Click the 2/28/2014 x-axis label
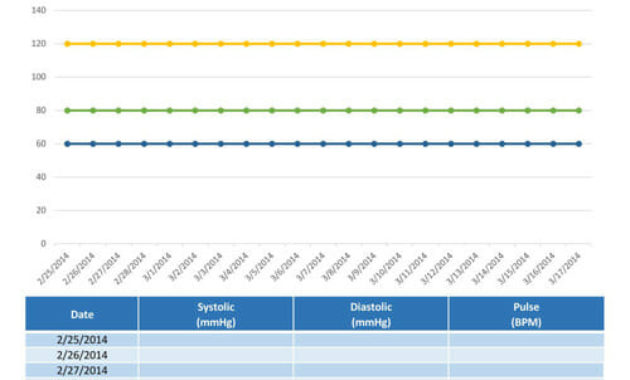630x380 pixels. point(130,268)
